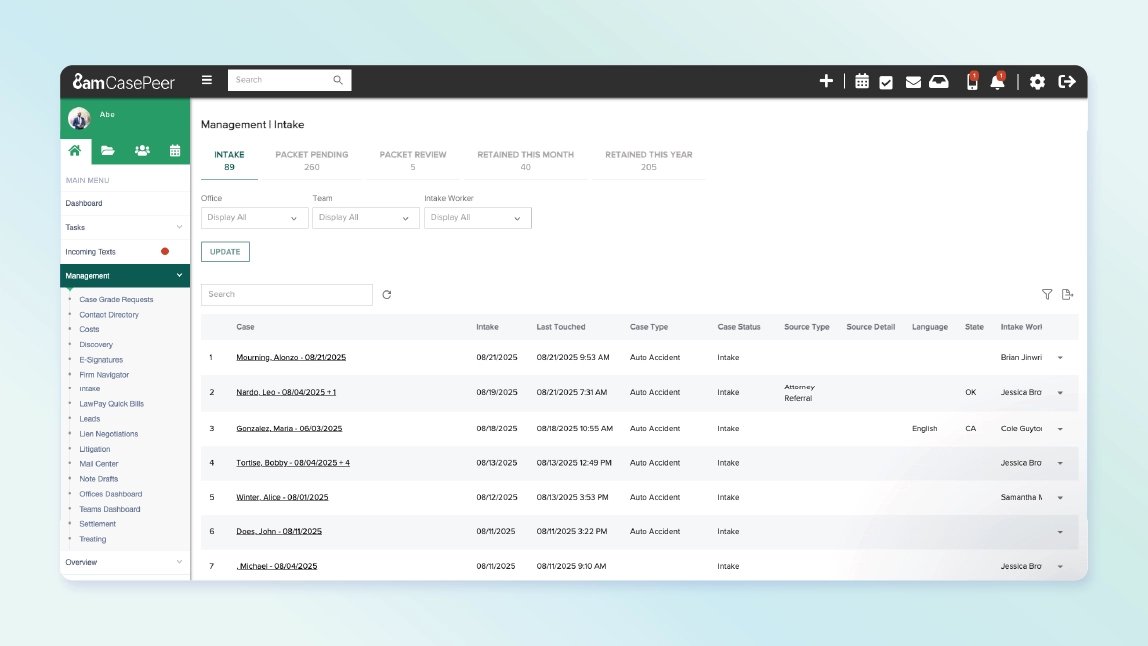Open case Does, John - 08/11/2025
Image resolution: width=1148 pixels, height=646 pixels.
279,531
